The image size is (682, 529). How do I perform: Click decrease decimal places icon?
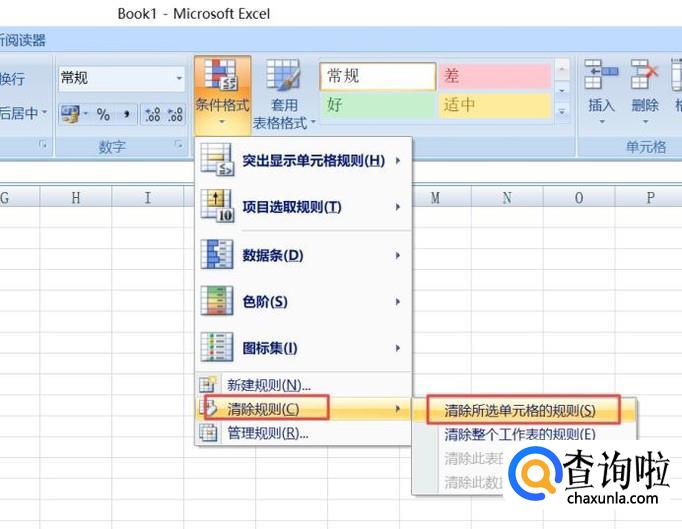pyautogui.click(x=175, y=114)
